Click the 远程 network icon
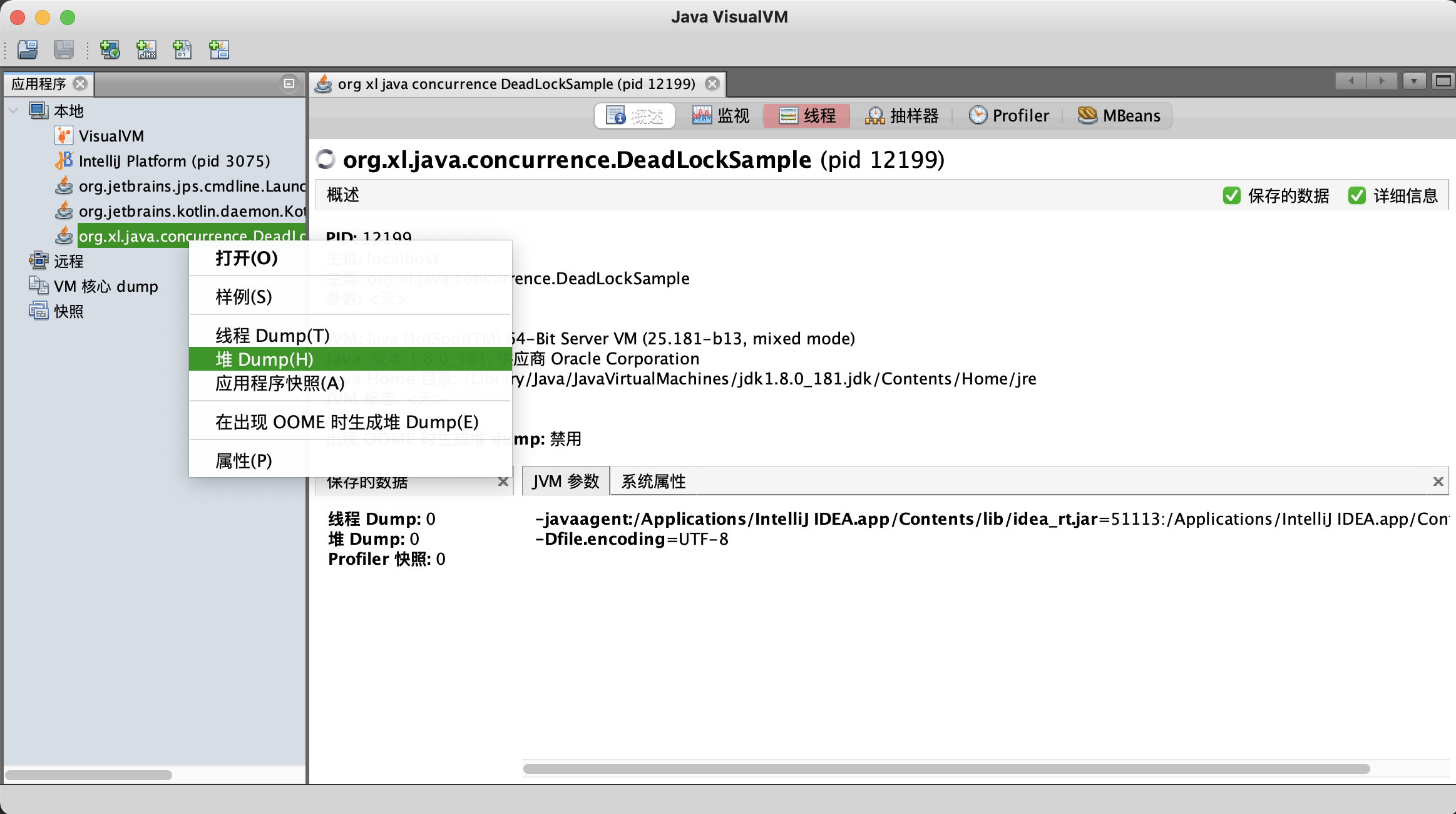Image resolution: width=1456 pixels, height=814 pixels. [x=39, y=260]
